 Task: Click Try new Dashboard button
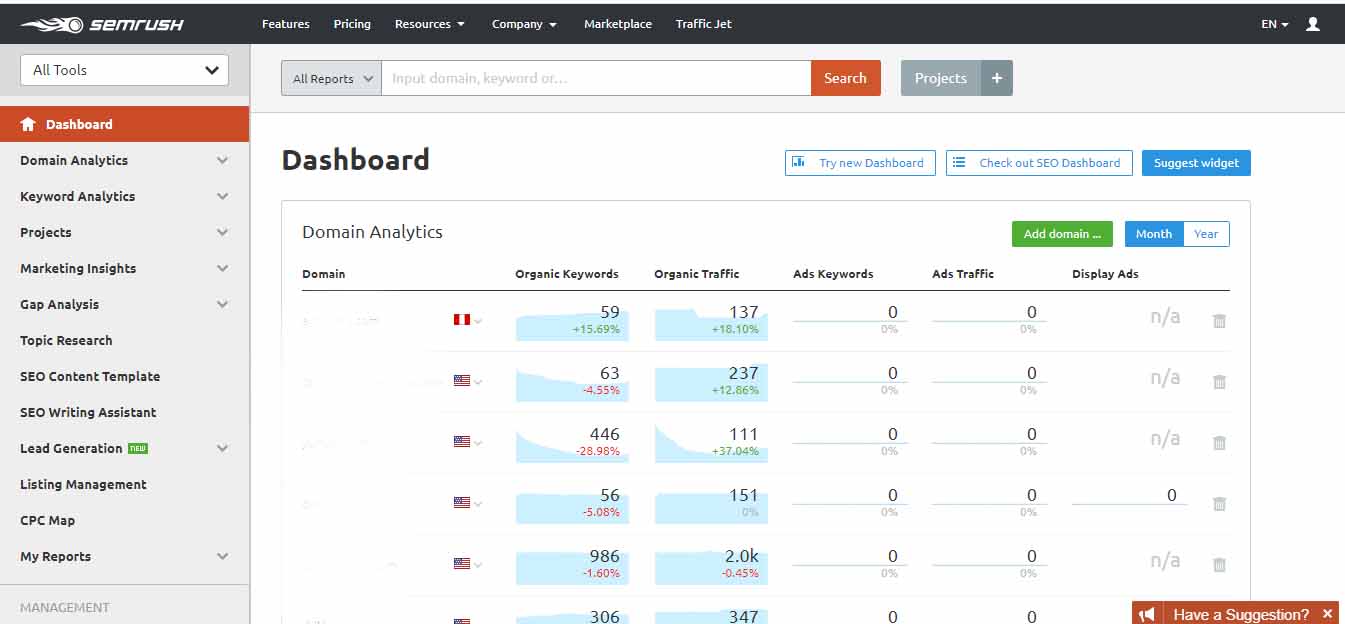click(860, 163)
